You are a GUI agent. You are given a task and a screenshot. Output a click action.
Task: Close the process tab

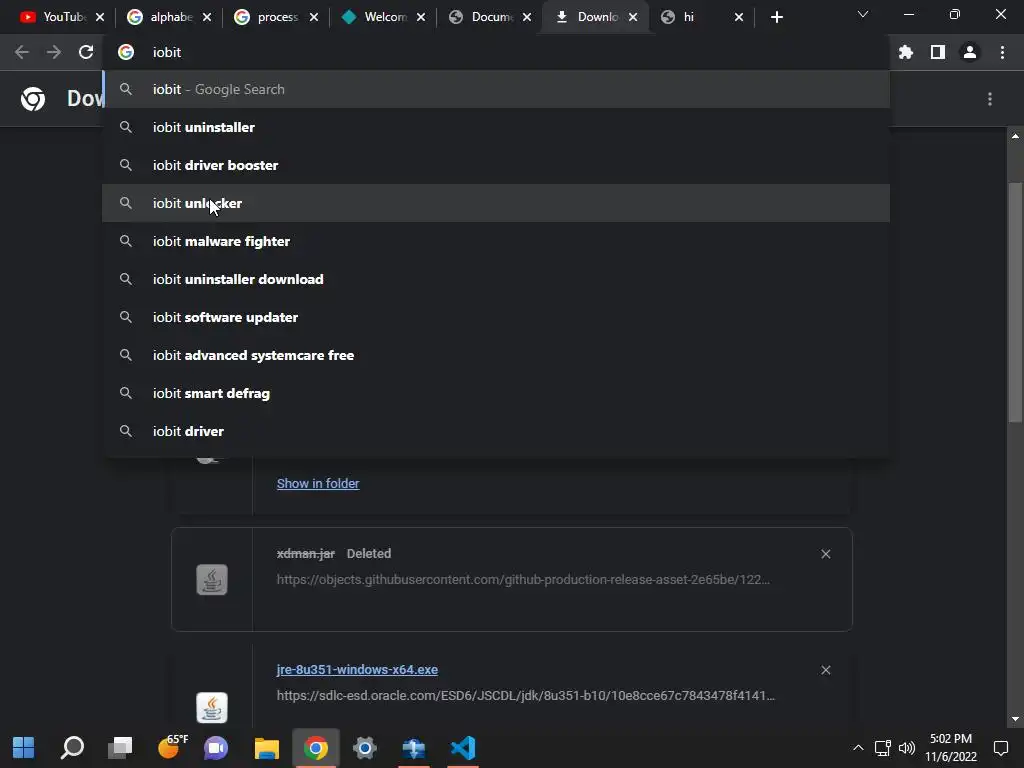pyautogui.click(x=314, y=17)
